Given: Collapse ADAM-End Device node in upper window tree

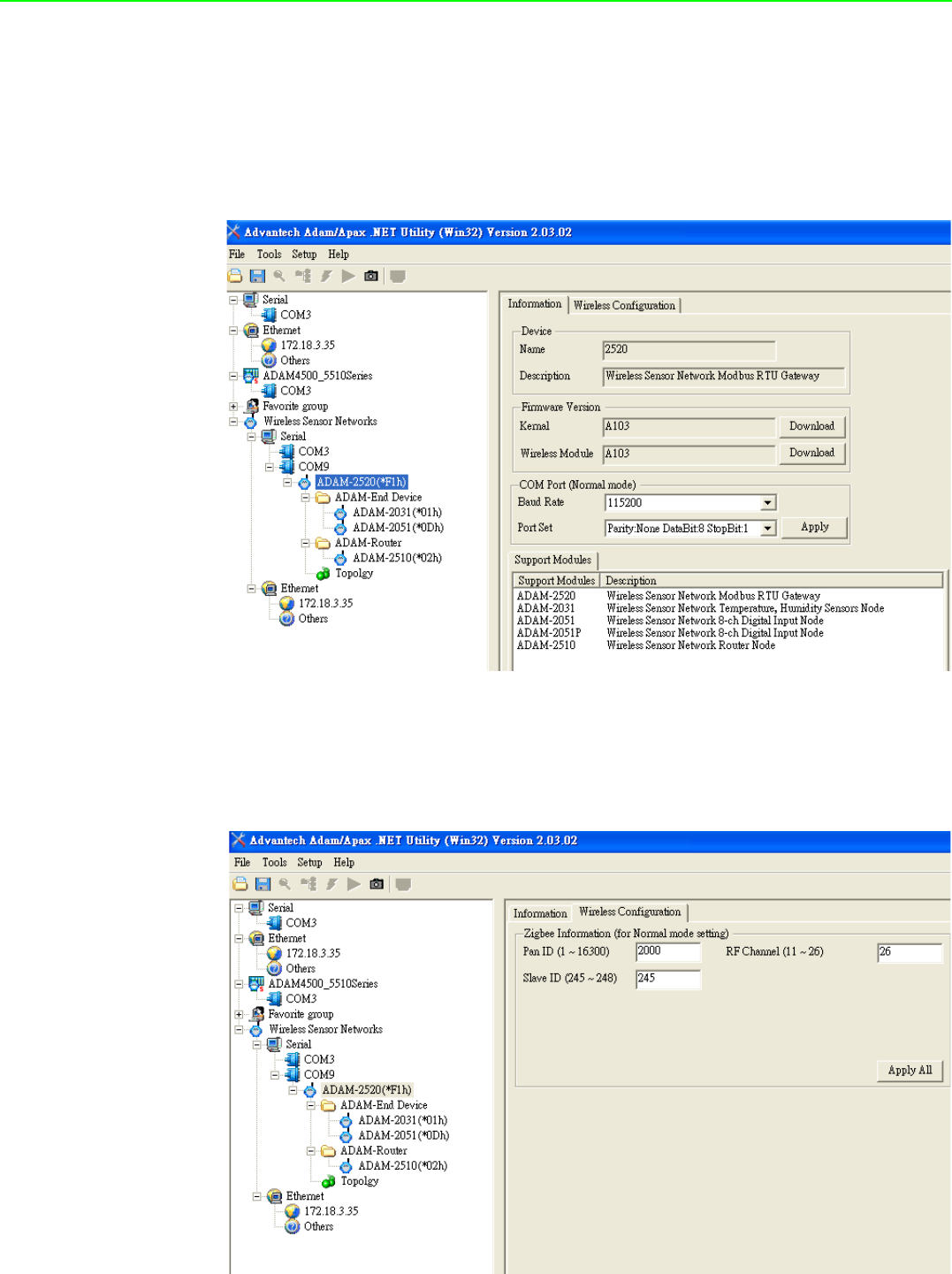Looking at the screenshot, I should (x=305, y=498).
